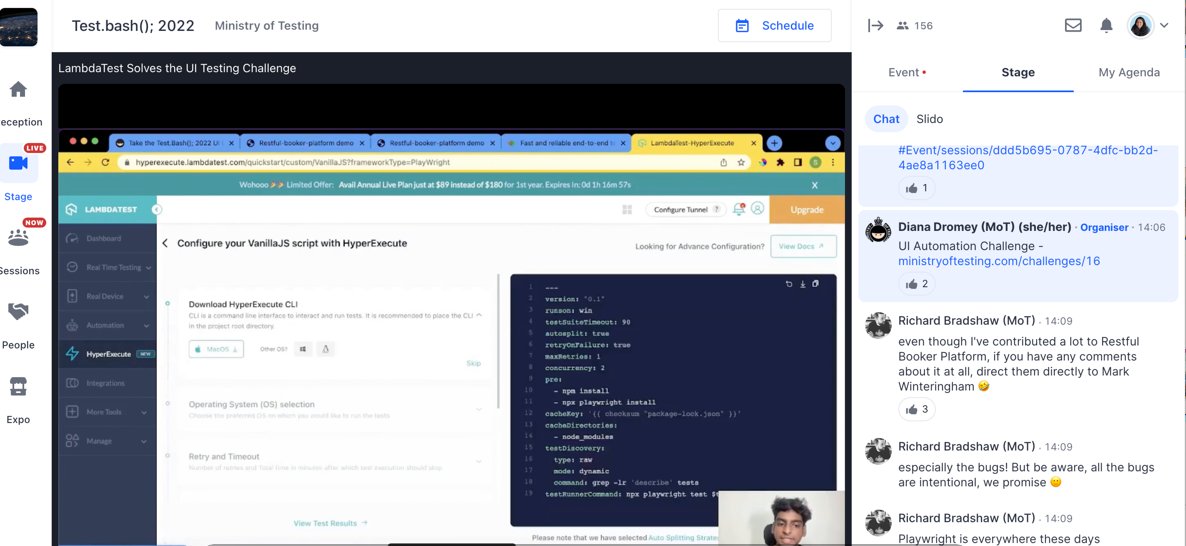Like the session link message with 1 thumbs-up
Screen dimensions: 1186x546
(x=916, y=188)
